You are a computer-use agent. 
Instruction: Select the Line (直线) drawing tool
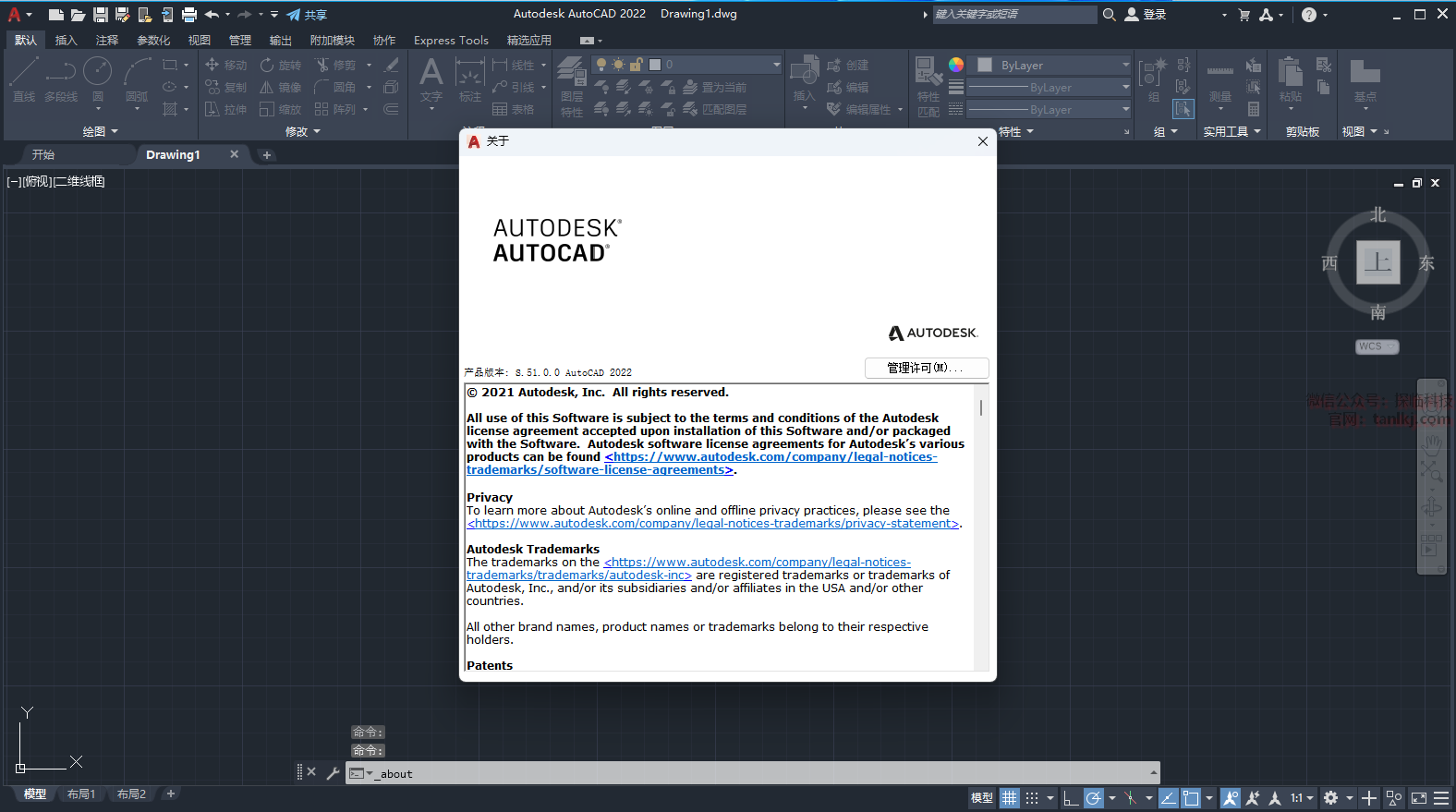24,79
